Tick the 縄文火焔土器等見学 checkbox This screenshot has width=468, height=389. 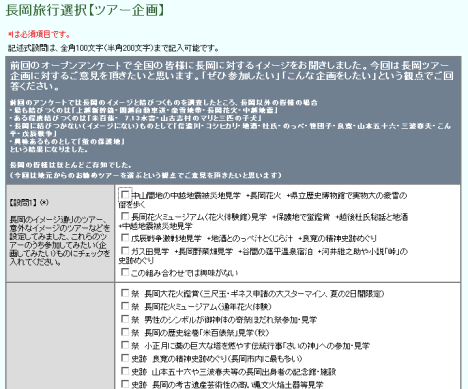[x=125, y=384]
